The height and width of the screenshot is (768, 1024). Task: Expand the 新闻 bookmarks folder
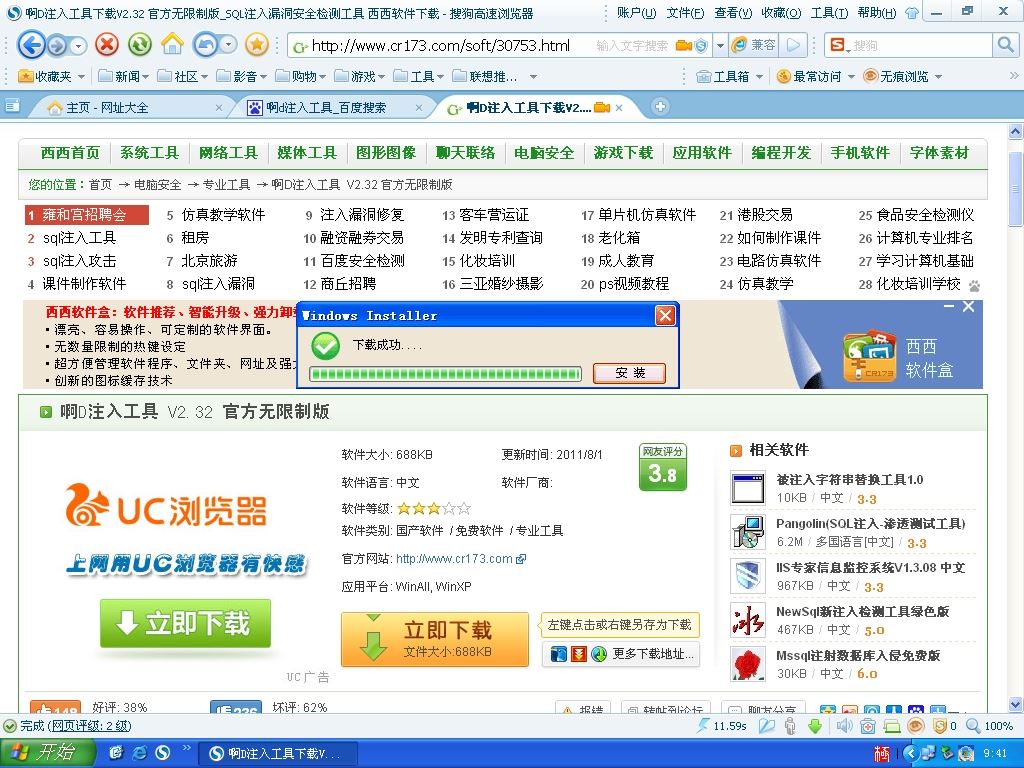(x=123, y=76)
